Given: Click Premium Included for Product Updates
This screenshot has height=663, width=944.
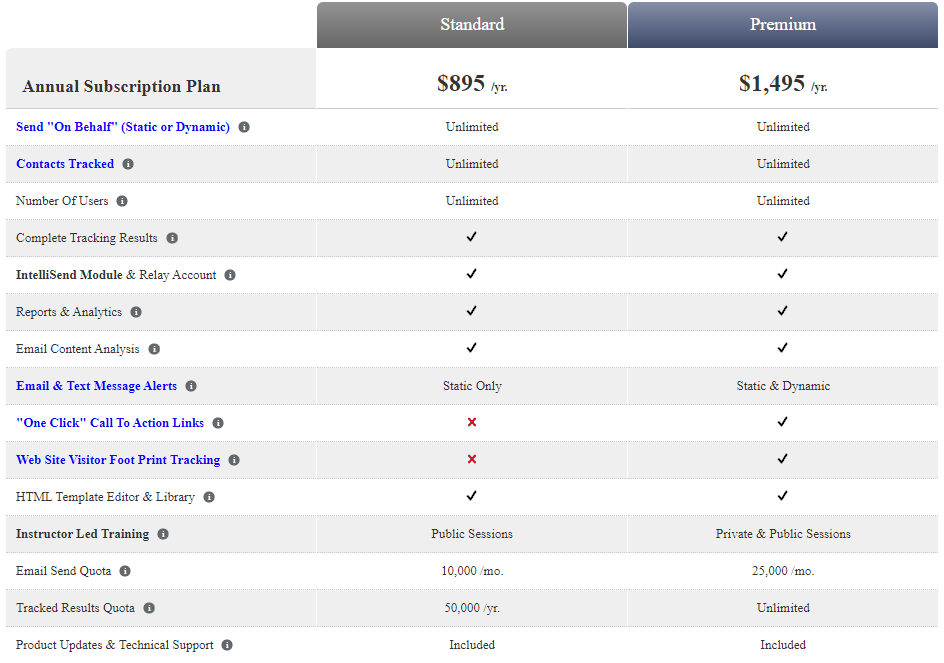Looking at the screenshot, I should coord(783,645).
